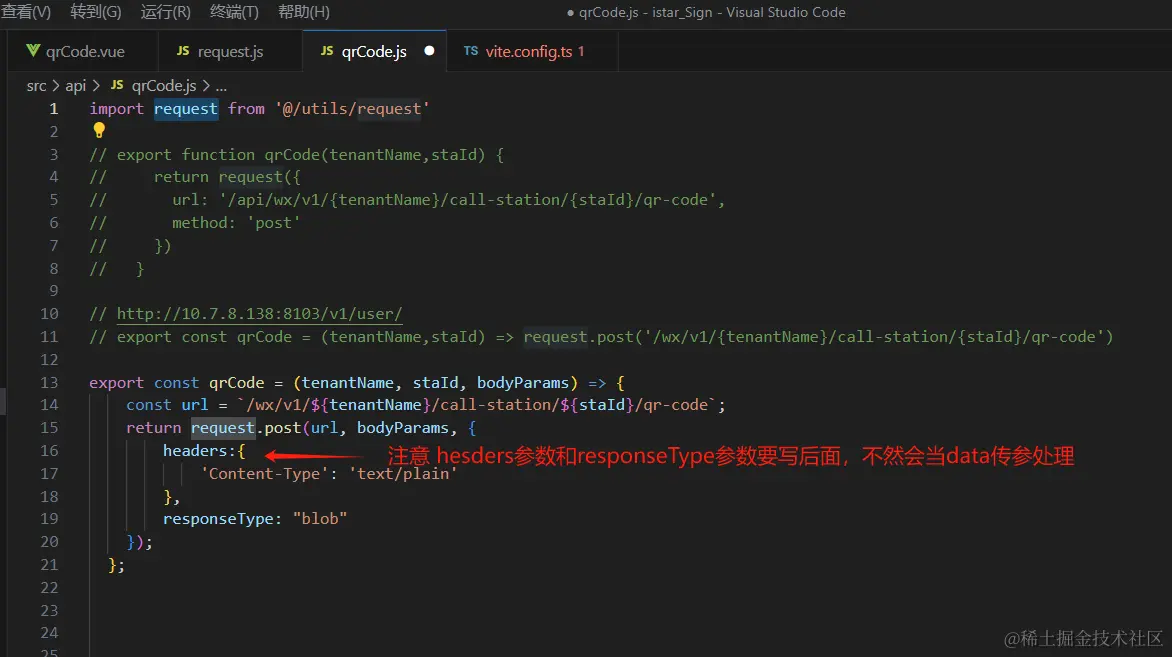Click the highlighted 'request' word on line 1

186,109
